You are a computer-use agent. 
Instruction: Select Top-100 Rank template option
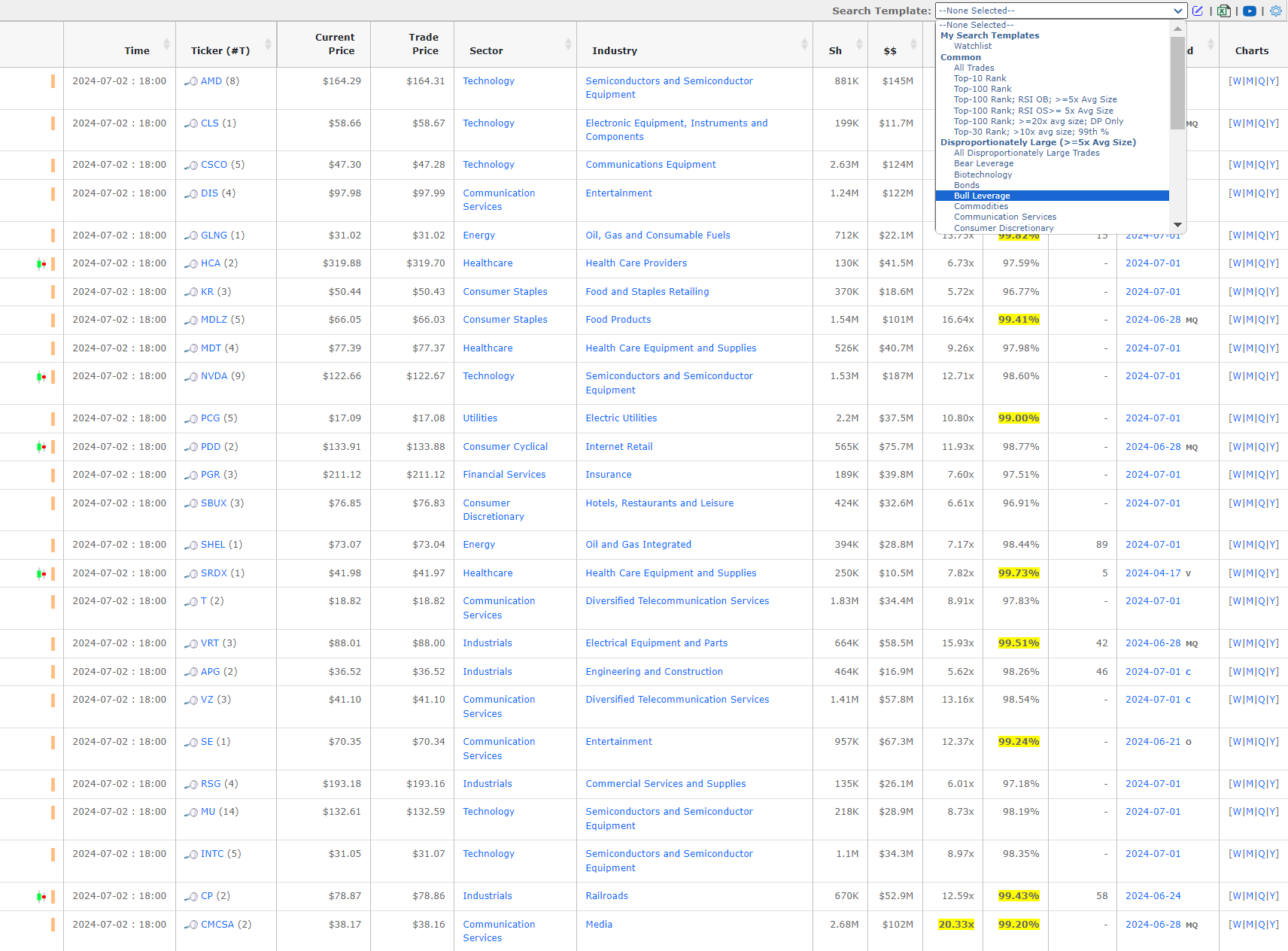1052,89
